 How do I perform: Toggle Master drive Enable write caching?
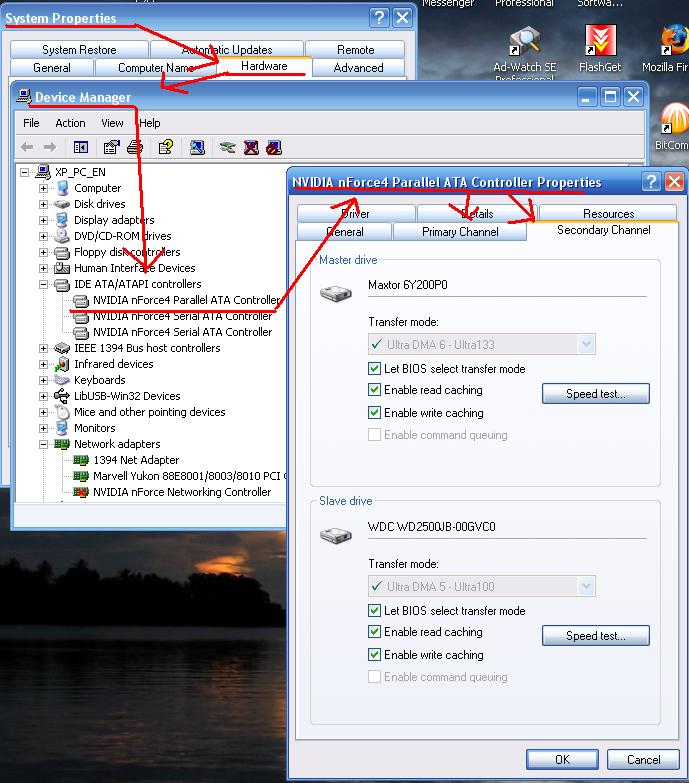pos(374,412)
